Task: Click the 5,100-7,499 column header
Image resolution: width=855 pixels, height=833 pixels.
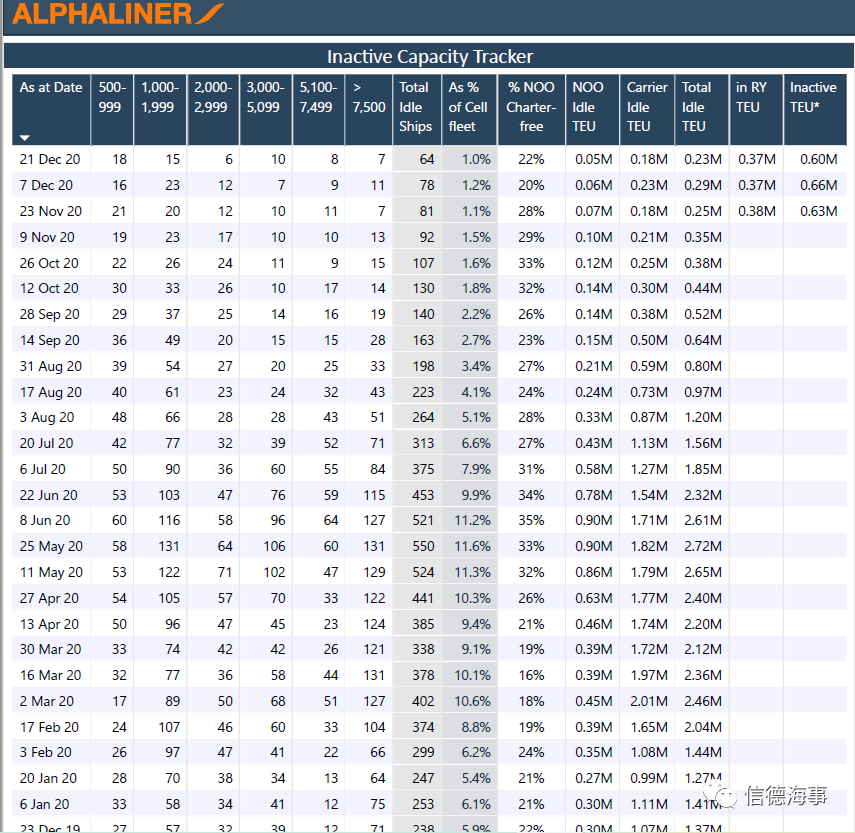Action: coord(318,110)
